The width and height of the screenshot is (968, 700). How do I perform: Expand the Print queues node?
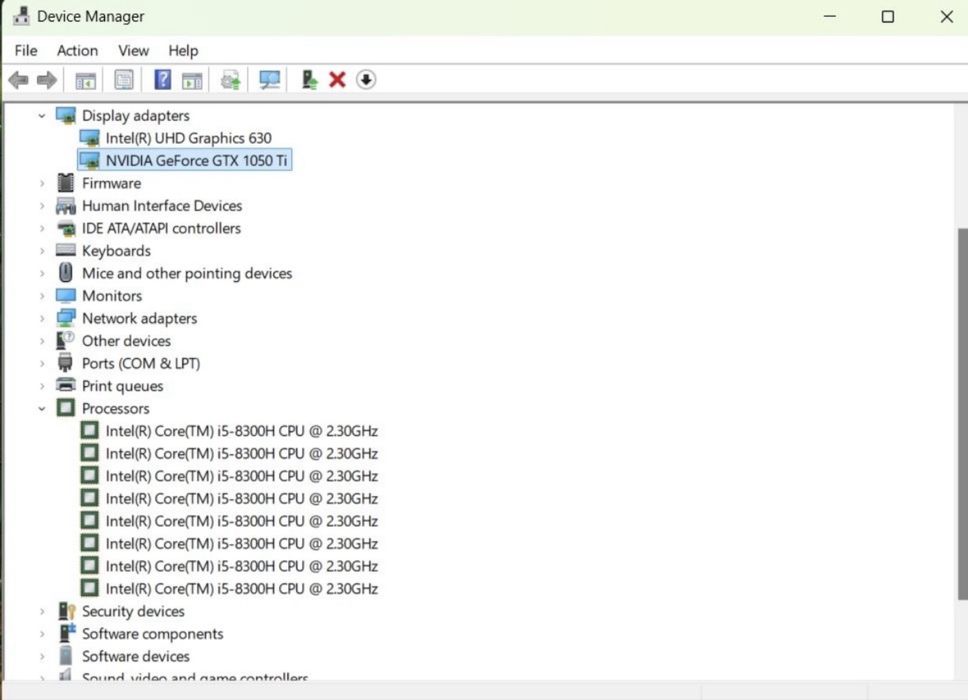[x=41, y=386]
